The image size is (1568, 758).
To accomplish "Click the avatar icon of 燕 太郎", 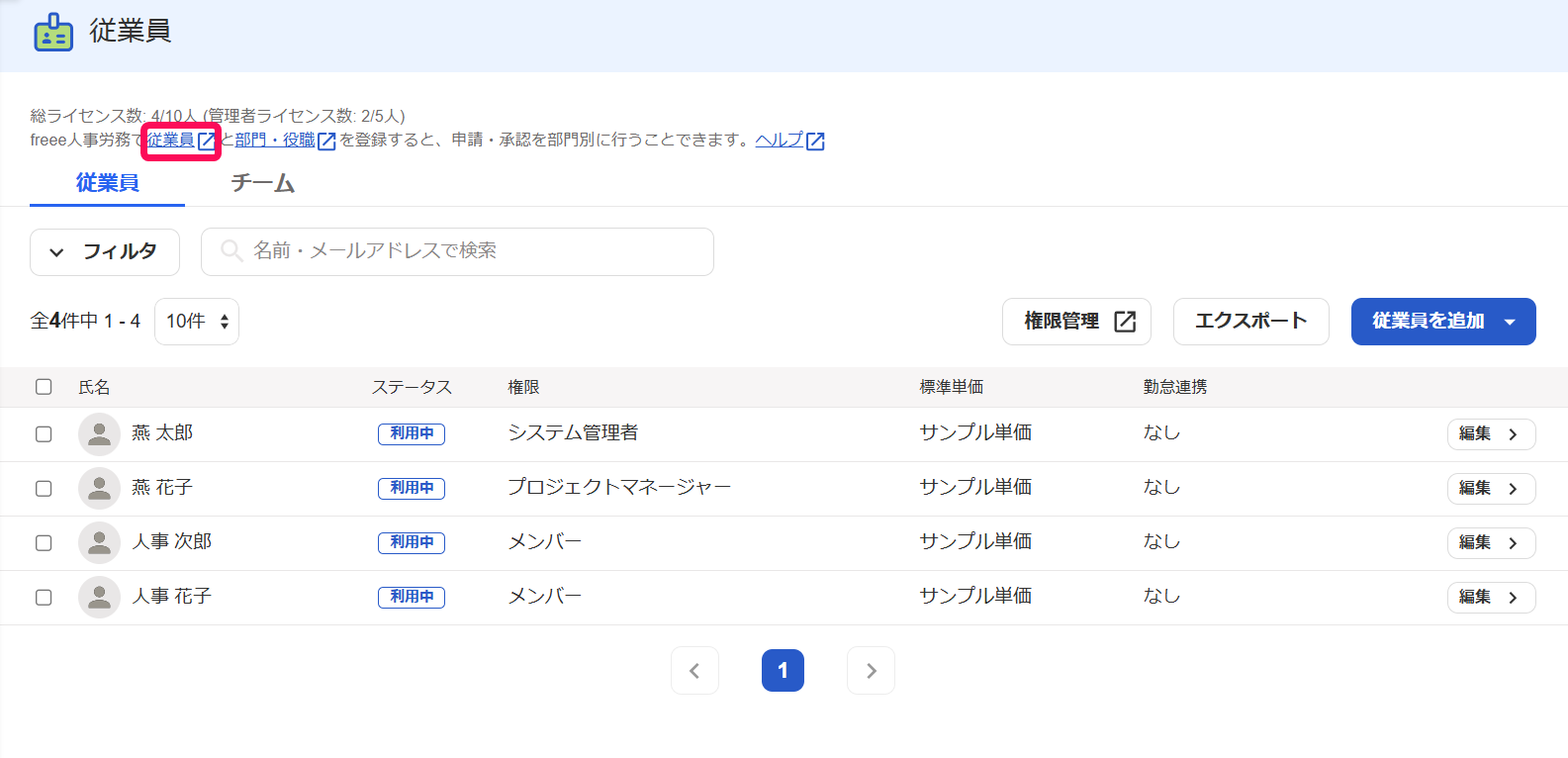I will click(x=99, y=434).
